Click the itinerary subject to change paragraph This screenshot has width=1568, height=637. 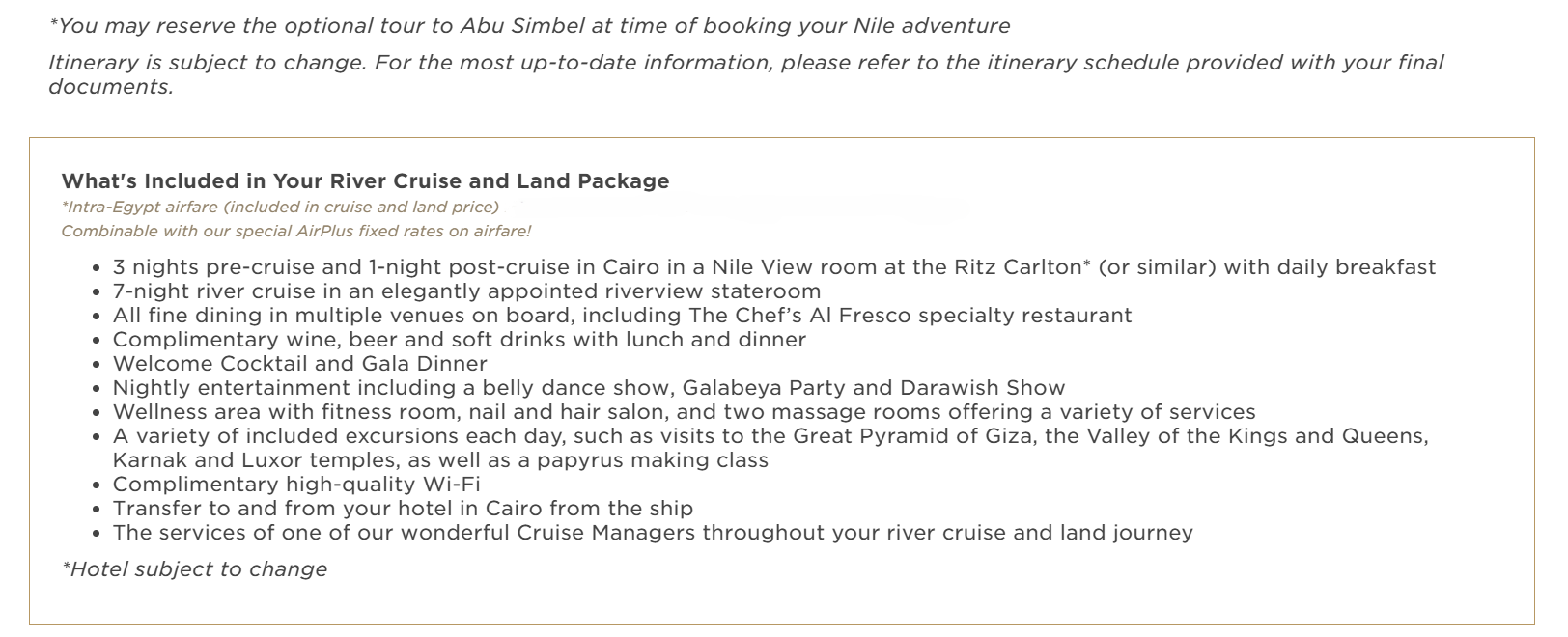click(x=745, y=63)
